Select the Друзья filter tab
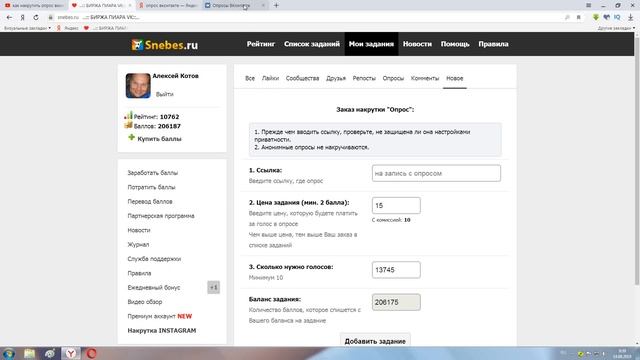640x360 pixels. point(336,78)
